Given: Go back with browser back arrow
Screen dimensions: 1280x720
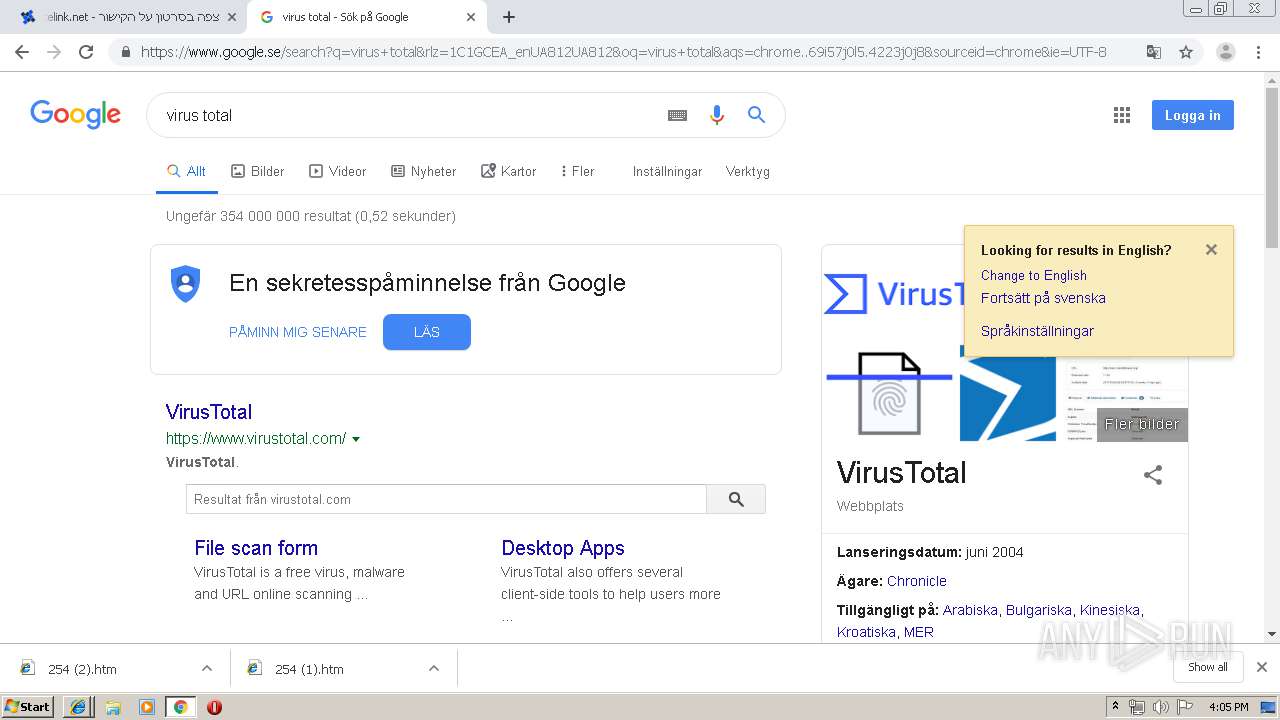Looking at the screenshot, I should [x=22, y=52].
